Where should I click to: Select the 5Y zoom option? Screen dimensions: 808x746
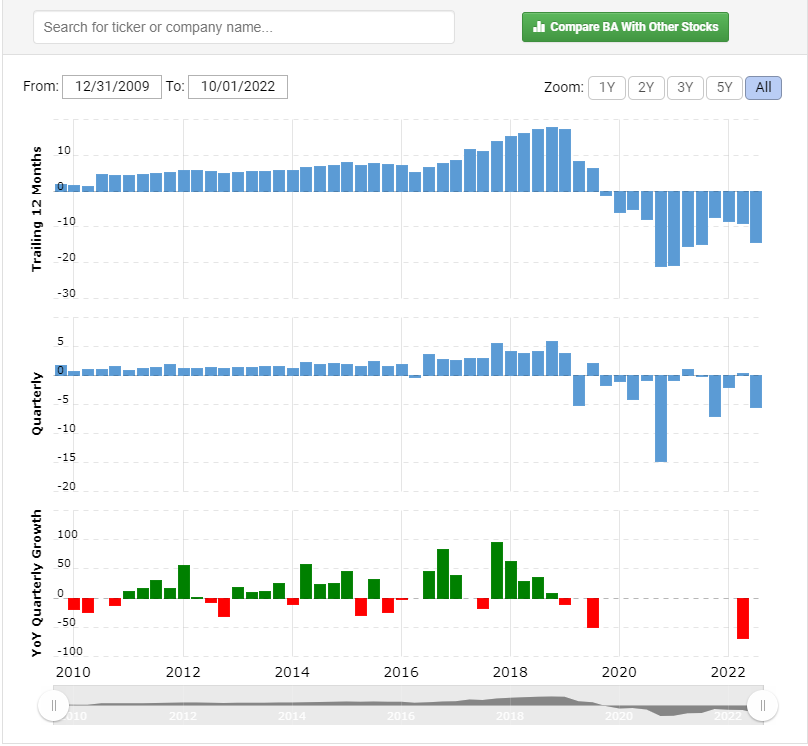click(725, 88)
